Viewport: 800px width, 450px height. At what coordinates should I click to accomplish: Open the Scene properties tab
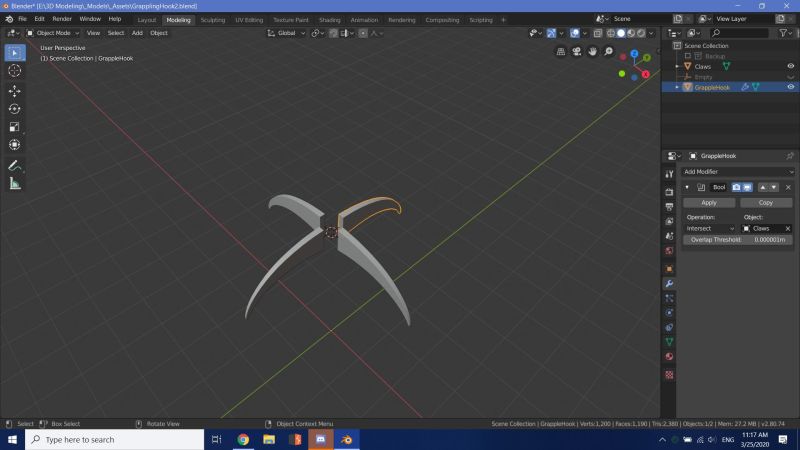[x=669, y=236]
